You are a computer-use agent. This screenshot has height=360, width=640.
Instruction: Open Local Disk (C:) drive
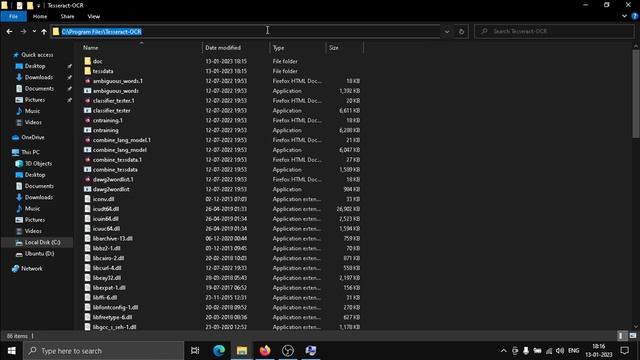coord(42,242)
